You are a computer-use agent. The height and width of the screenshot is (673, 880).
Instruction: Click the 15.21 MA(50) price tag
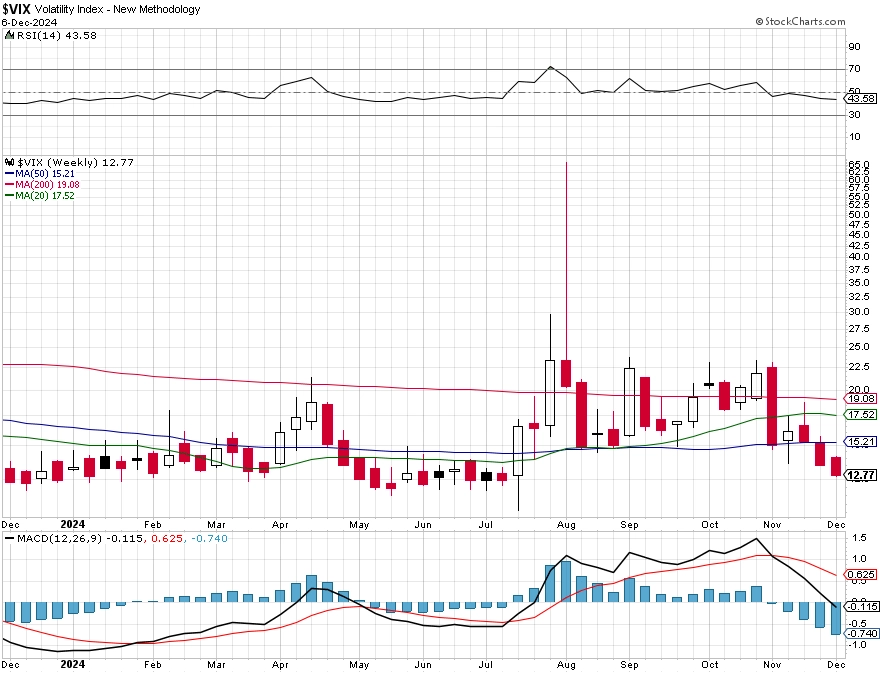[860, 442]
